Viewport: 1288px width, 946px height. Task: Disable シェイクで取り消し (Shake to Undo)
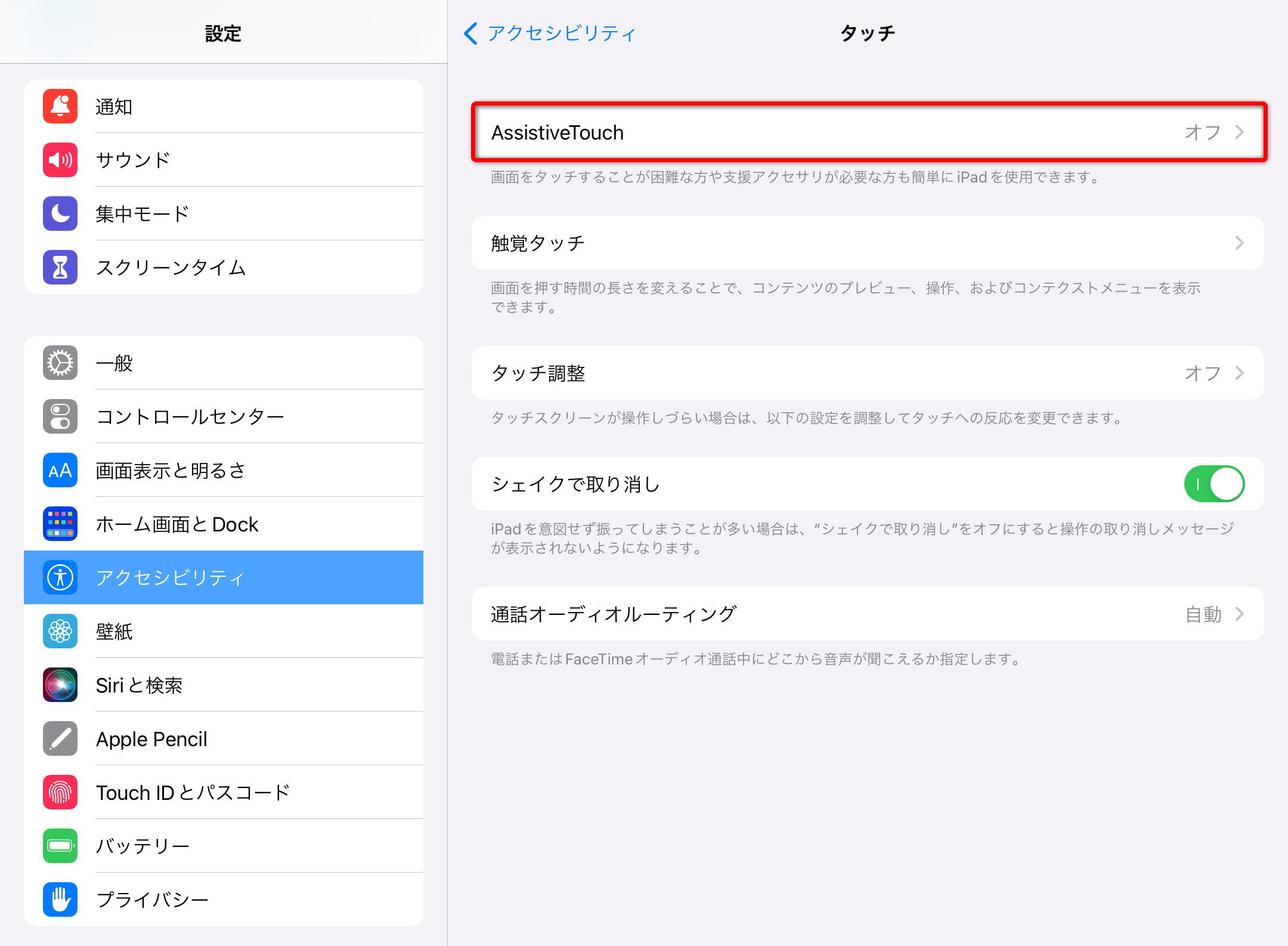click(x=1215, y=484)
